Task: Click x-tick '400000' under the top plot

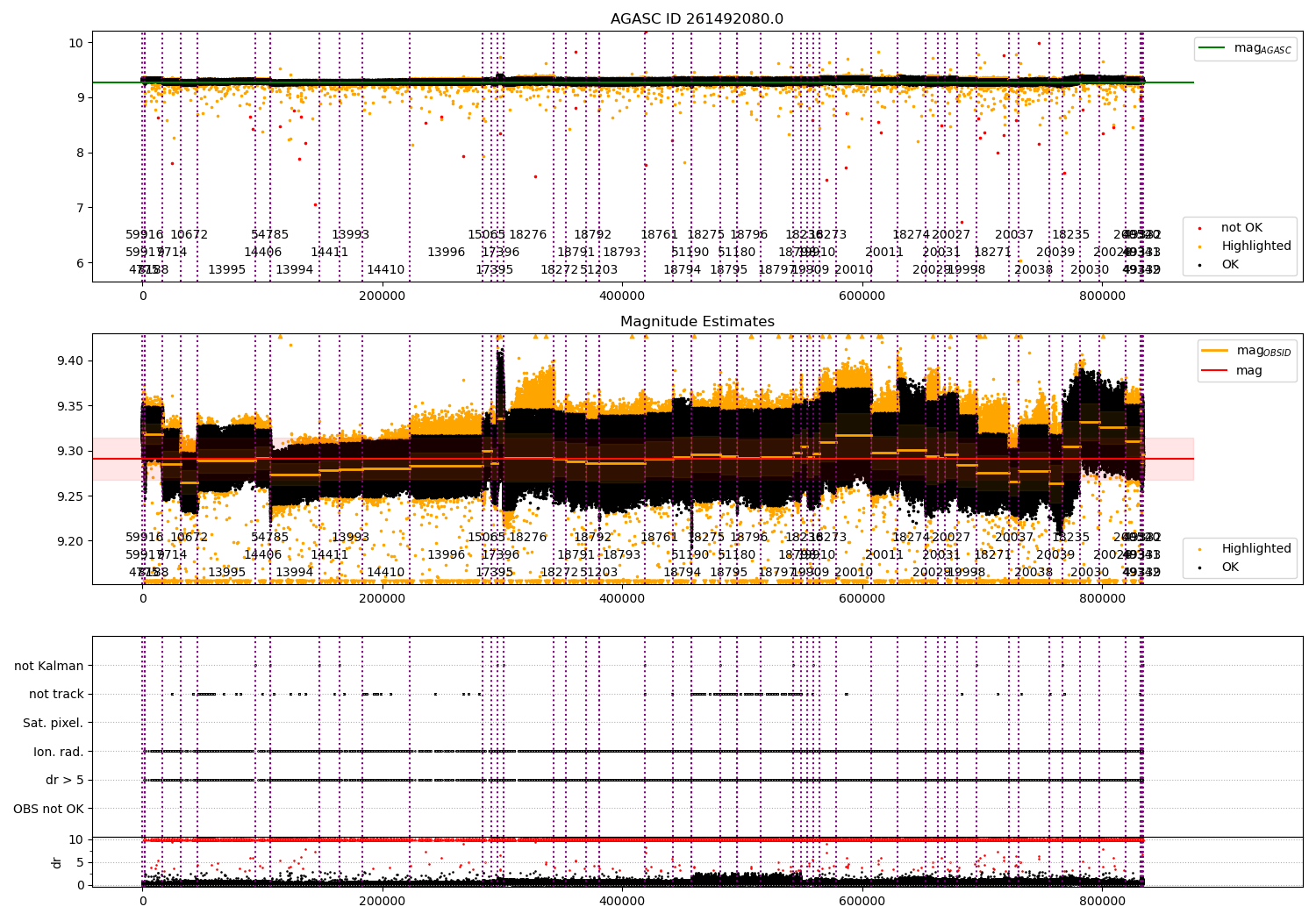Action: [x=622, y=296]
